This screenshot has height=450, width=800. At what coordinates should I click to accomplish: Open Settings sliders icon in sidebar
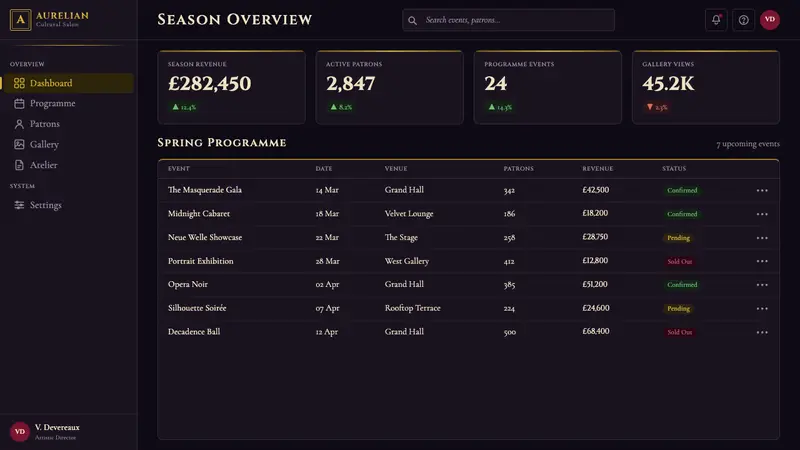point(19,205)
